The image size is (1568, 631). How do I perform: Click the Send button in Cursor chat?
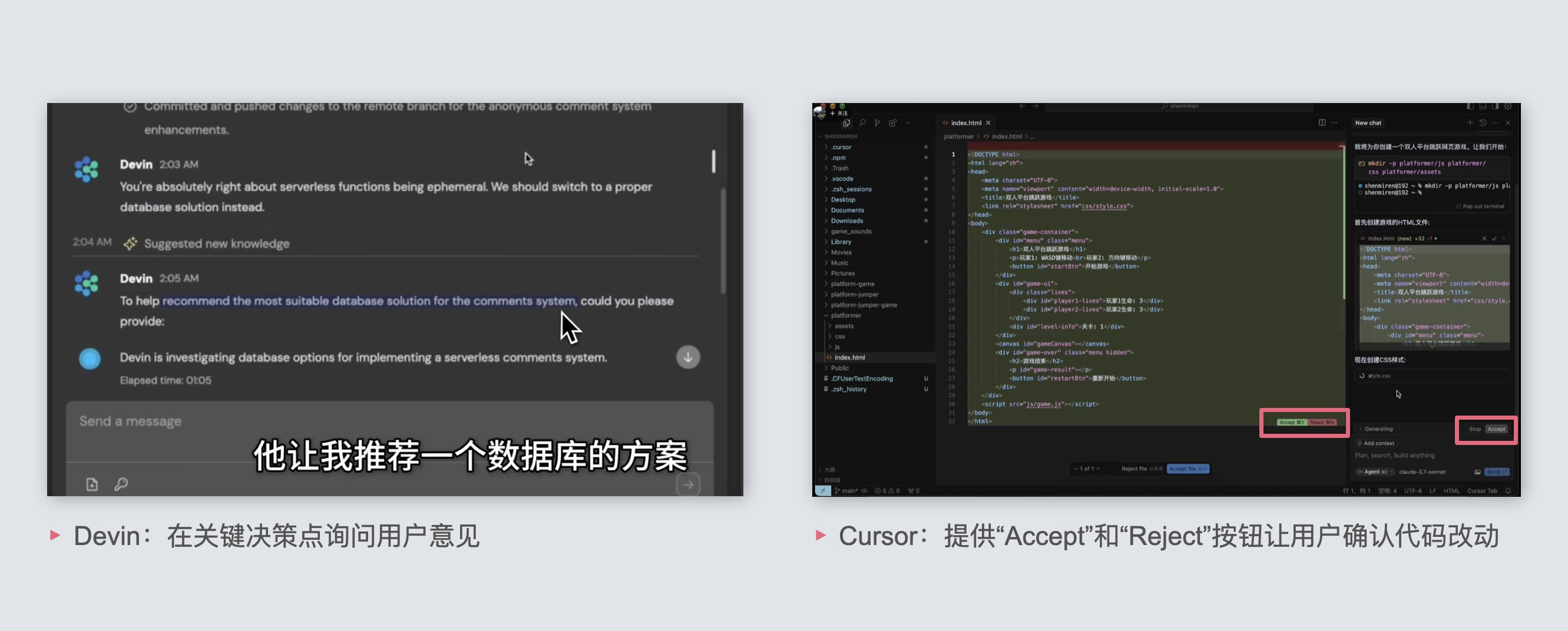[1496, 471]
